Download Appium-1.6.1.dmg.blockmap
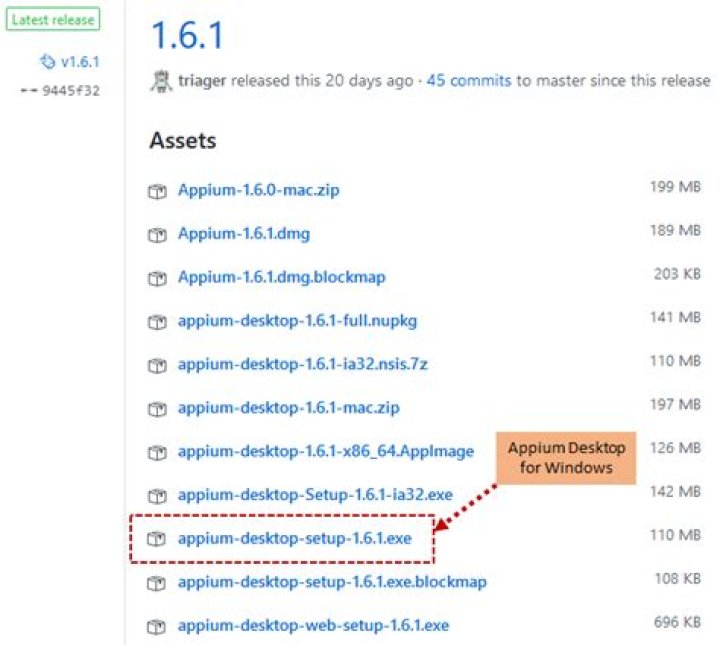This screenshot has height=646, width=720. point(282,277)
